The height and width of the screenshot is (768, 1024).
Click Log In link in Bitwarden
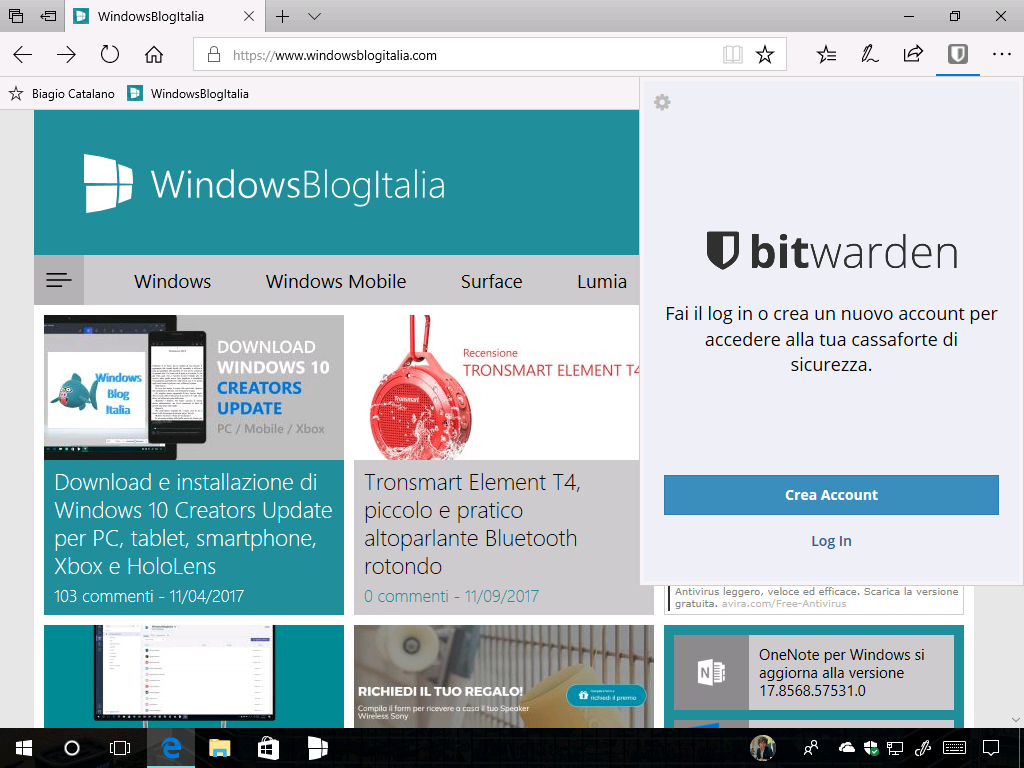831,541
